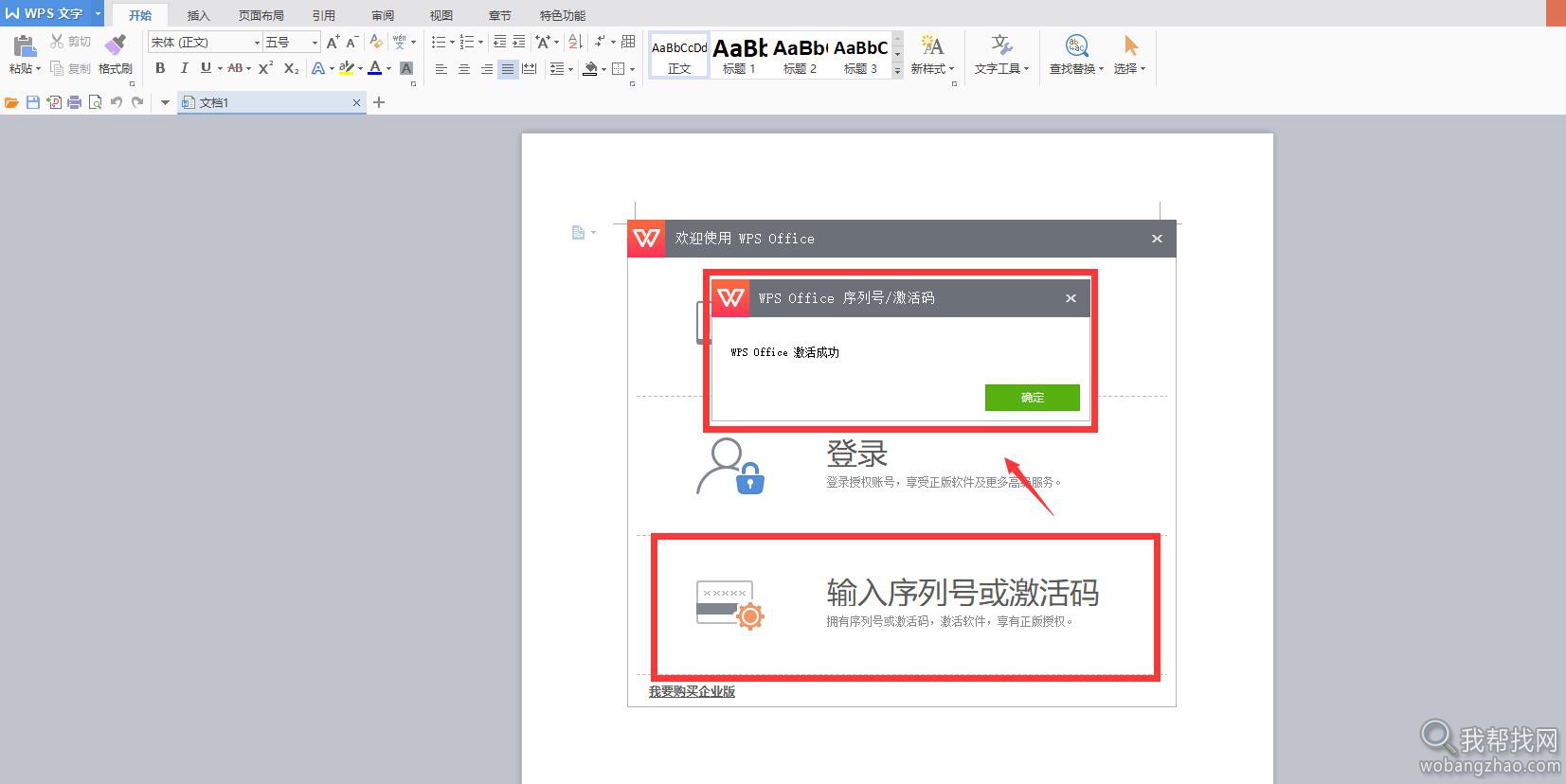This screenshot has height=784, width=1566.
Task: Switch to the Review (审阅) tab
Action: tap(383, 15)
